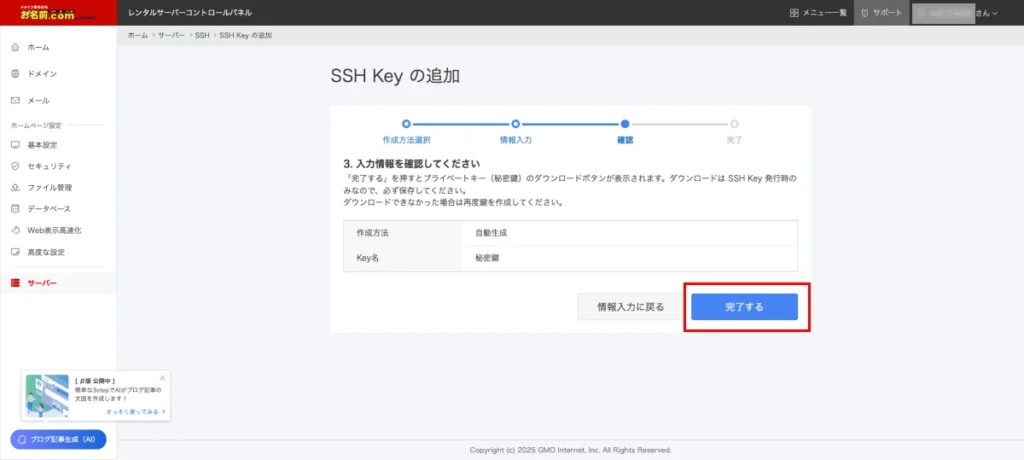Click the Home icon in sidebar
This screenshot has height=460, width=1024.
pos(15,47)
